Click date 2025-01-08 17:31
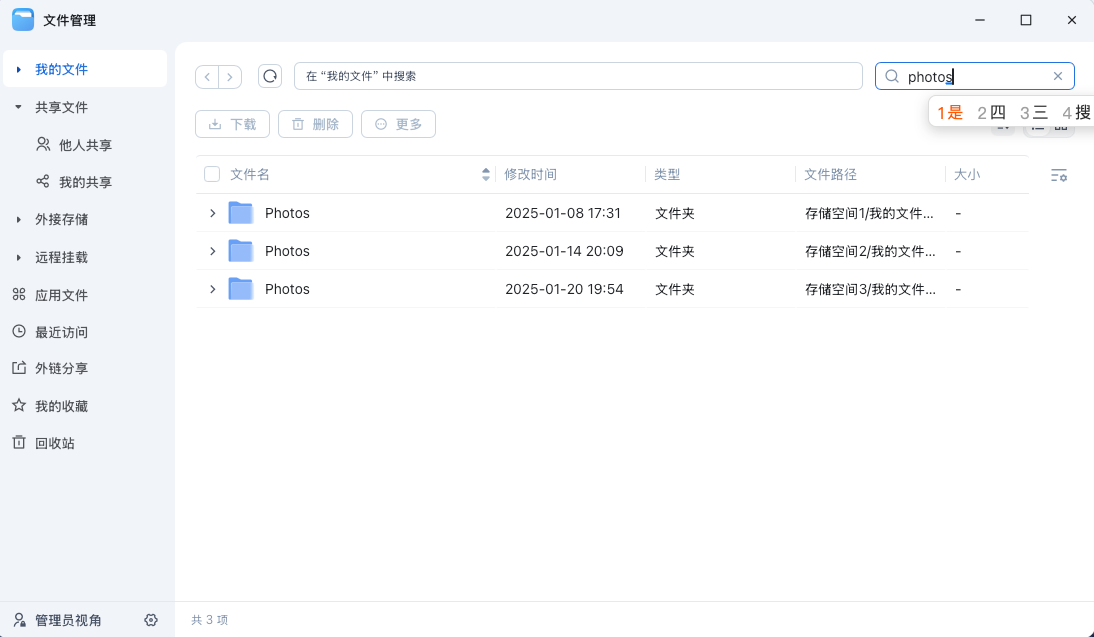 [563, 213]
